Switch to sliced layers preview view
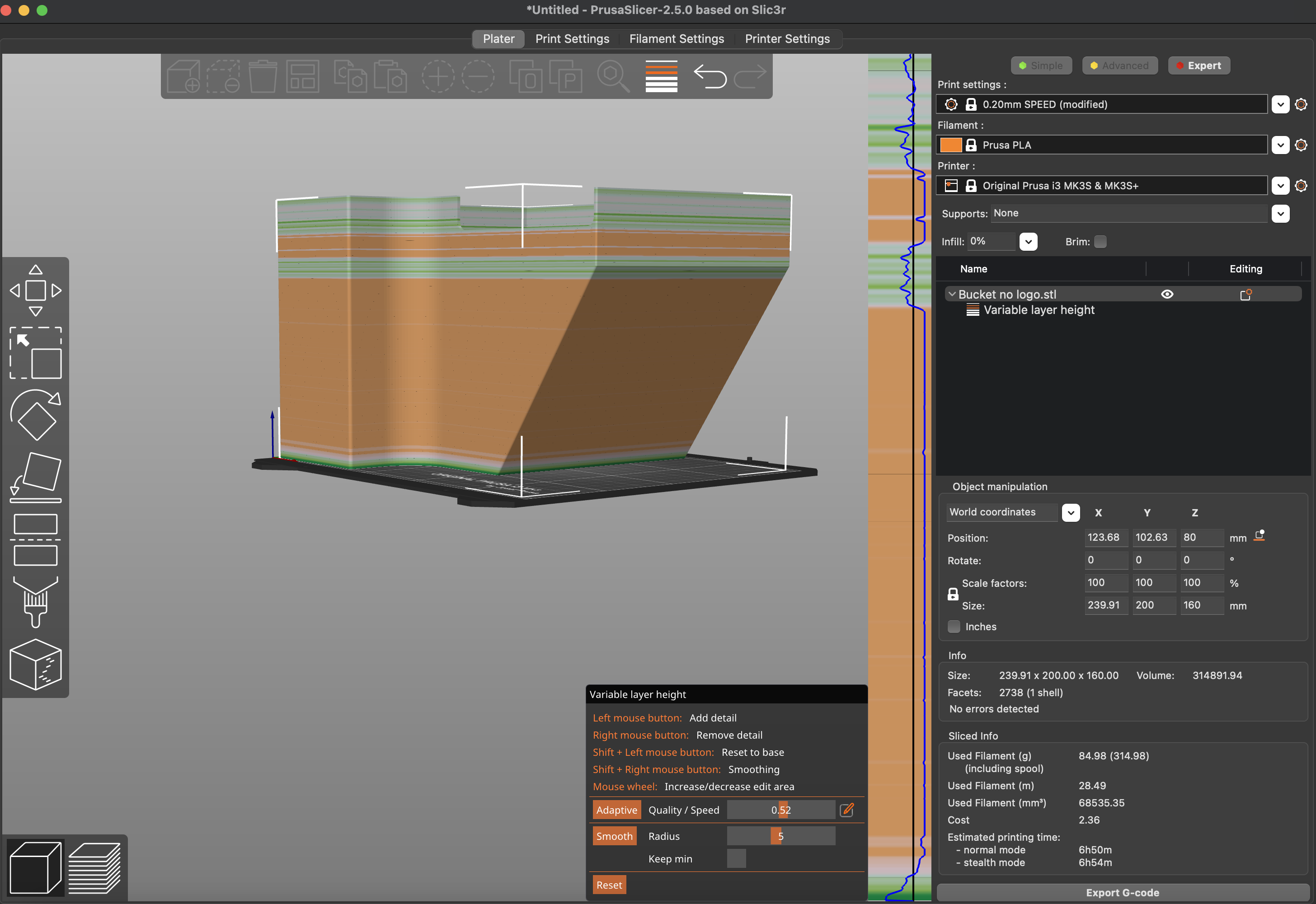 (94, 868)
